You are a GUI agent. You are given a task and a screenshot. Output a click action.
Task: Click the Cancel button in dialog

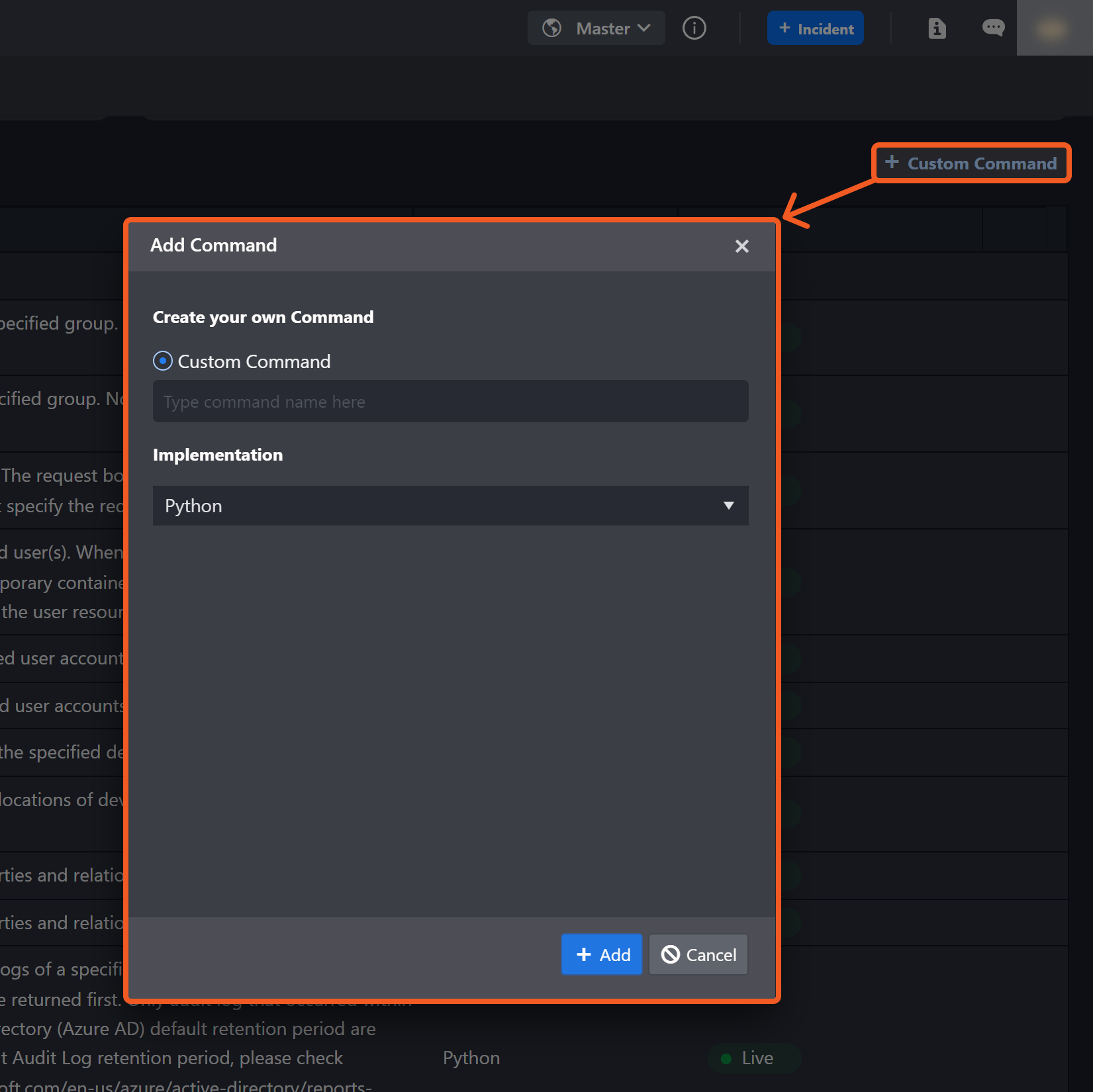coord(698,954)
